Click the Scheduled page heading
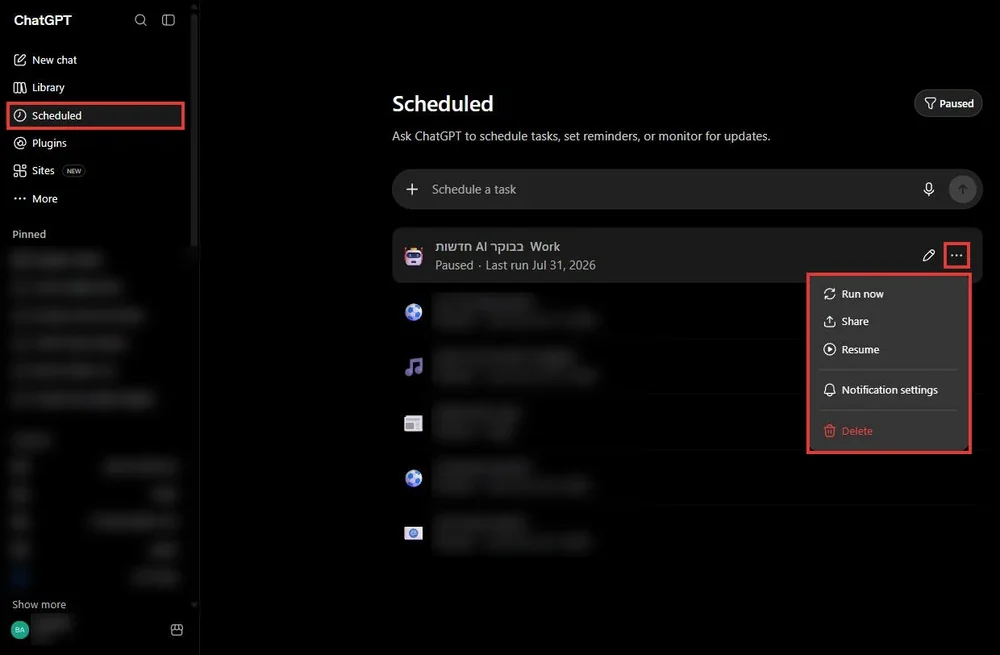 coord(443,104)
